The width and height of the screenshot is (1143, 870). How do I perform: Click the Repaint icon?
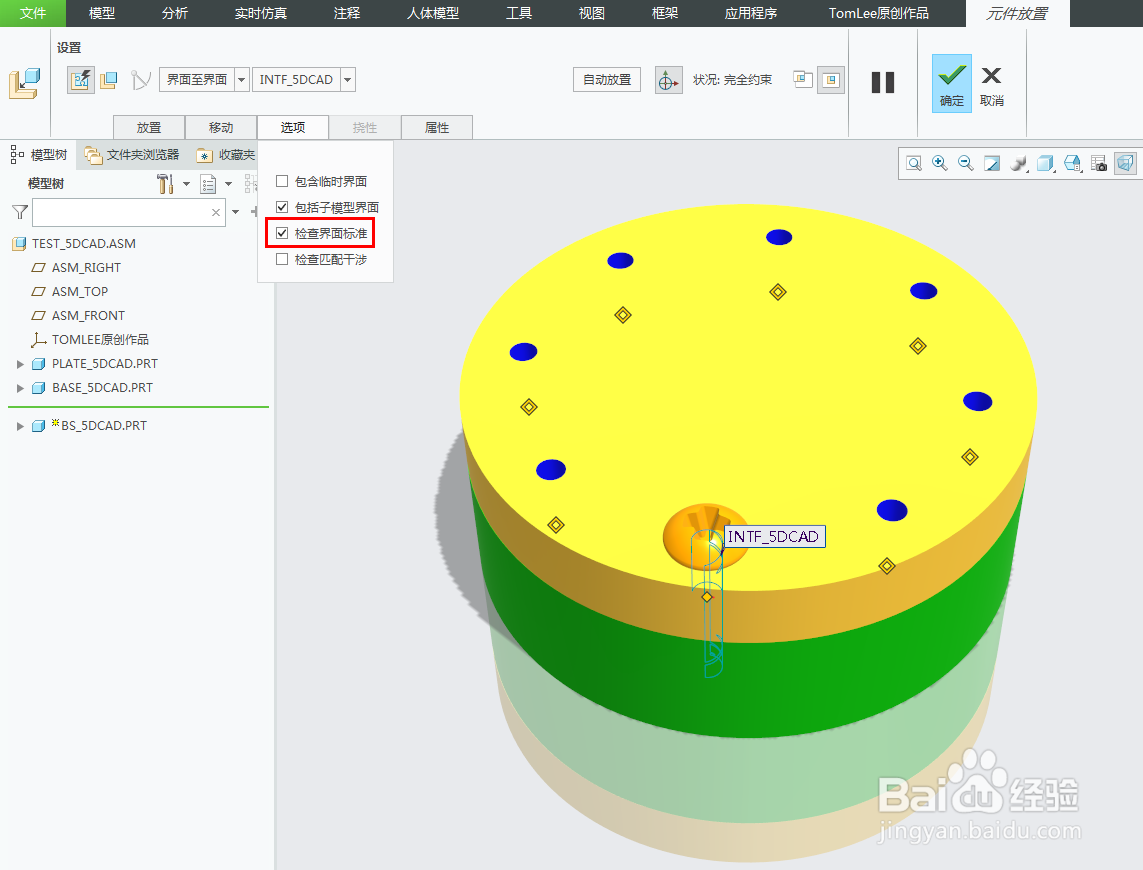coord(992,163)
